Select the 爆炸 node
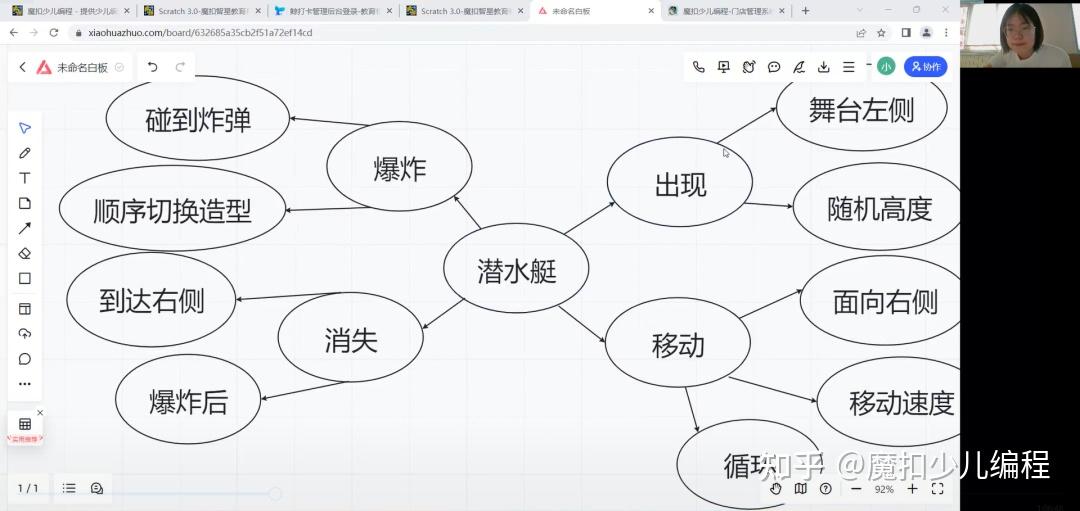 399,167
